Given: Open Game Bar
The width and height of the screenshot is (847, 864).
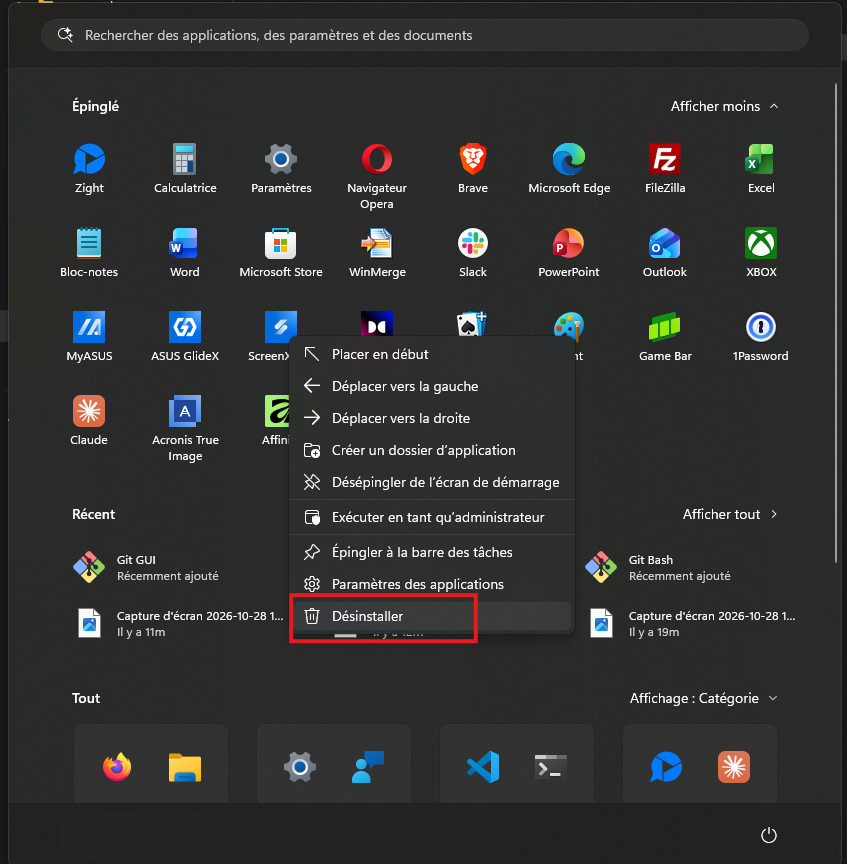Looking at the screenshot, I should click(x=665, y=336).
